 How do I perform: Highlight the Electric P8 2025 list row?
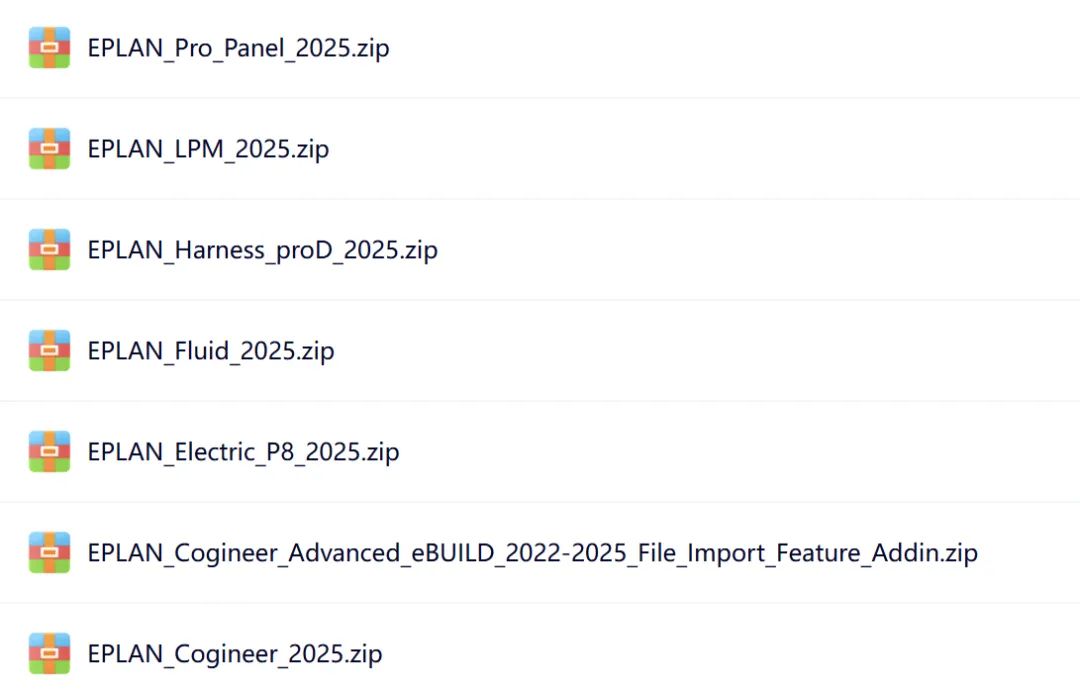pos(700,452)
